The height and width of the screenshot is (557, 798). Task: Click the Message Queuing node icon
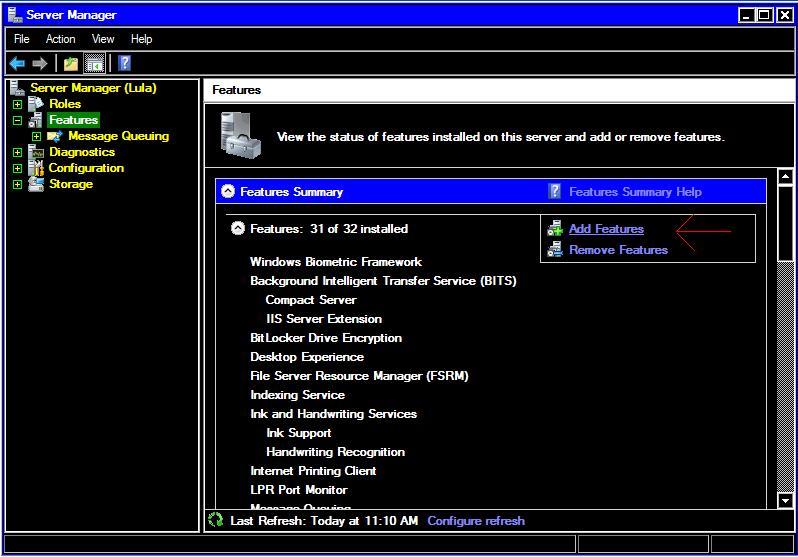54,136
